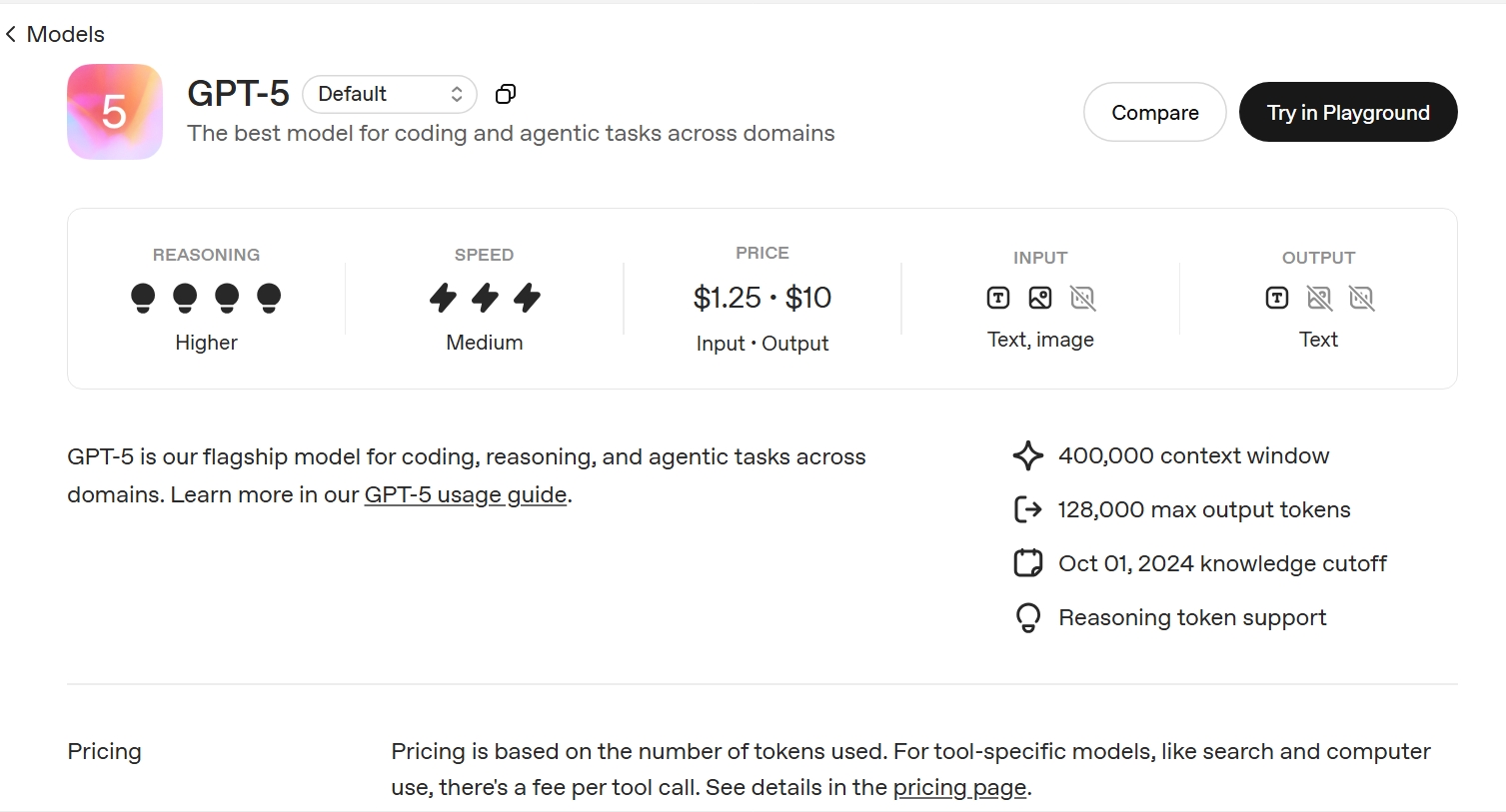This screenshot has width=1506, height=812.
Task: Click the text input modality icon
Action: [x=998, y=298]
